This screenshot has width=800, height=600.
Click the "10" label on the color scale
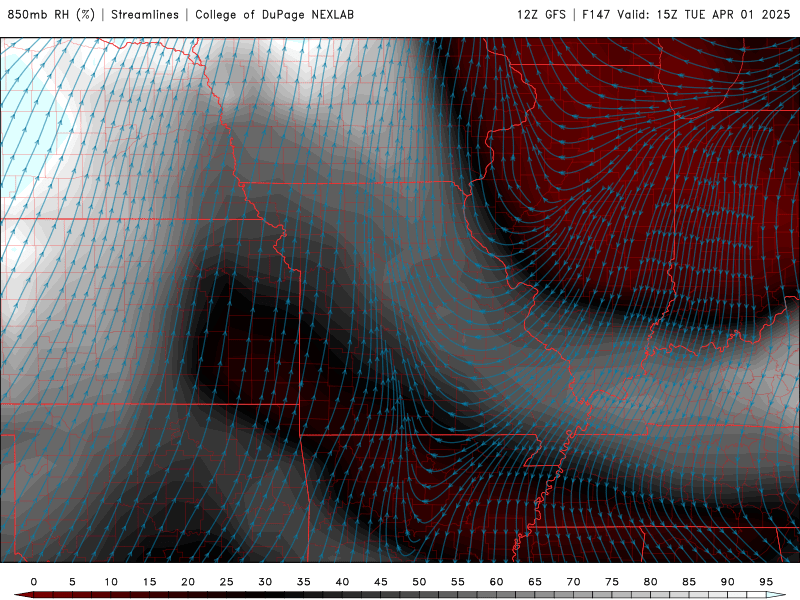(x=111, y=582)
